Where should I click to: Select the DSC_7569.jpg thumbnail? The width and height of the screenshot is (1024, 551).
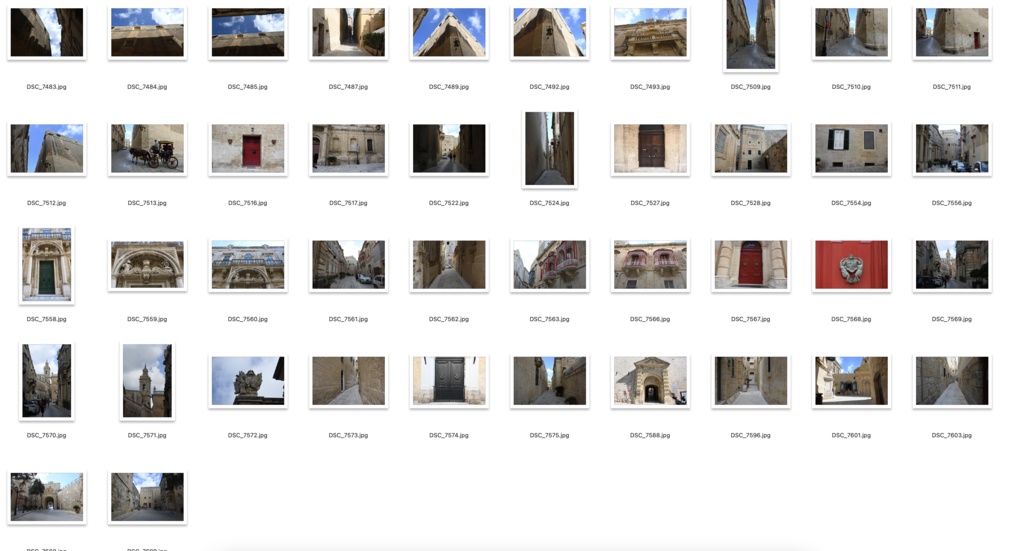click(952, 264)
